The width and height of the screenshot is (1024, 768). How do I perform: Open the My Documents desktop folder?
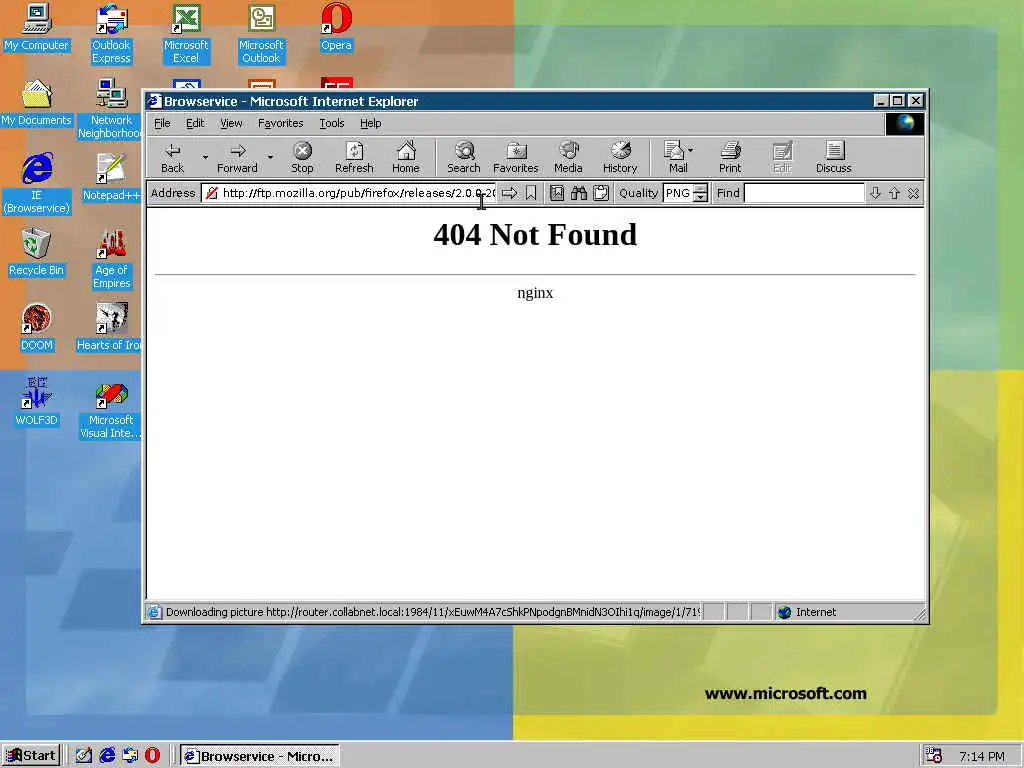[x=37, y=102]
